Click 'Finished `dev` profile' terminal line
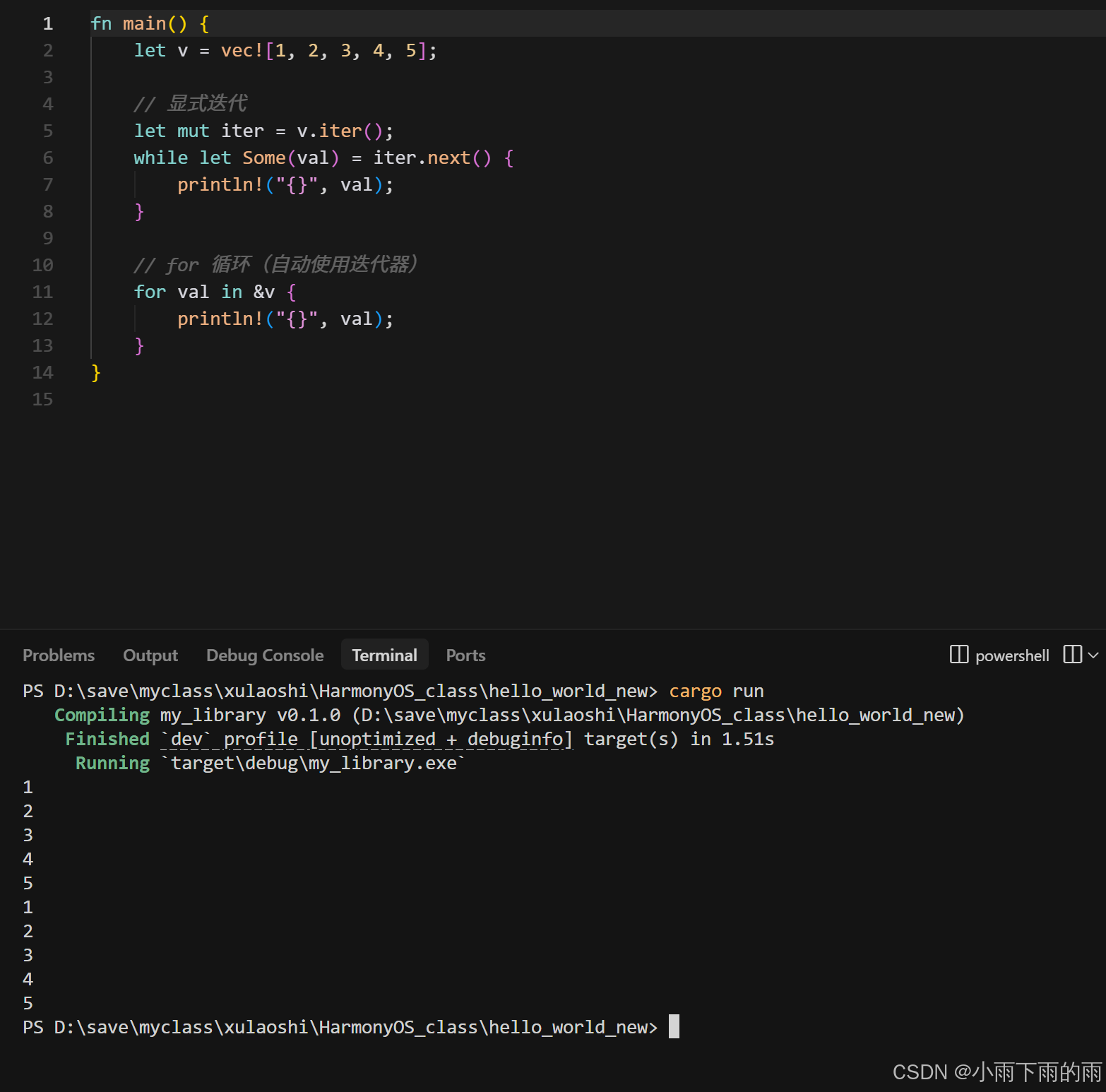1106x1092 pixels. point(420,739)
